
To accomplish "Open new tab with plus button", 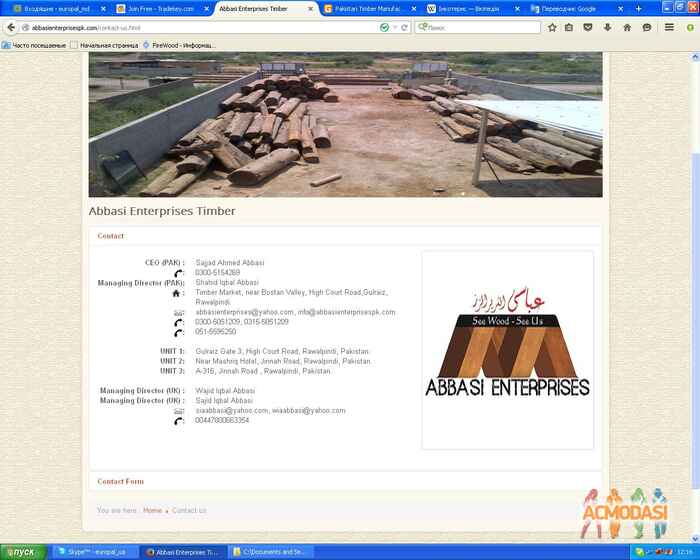I will 639,8.
